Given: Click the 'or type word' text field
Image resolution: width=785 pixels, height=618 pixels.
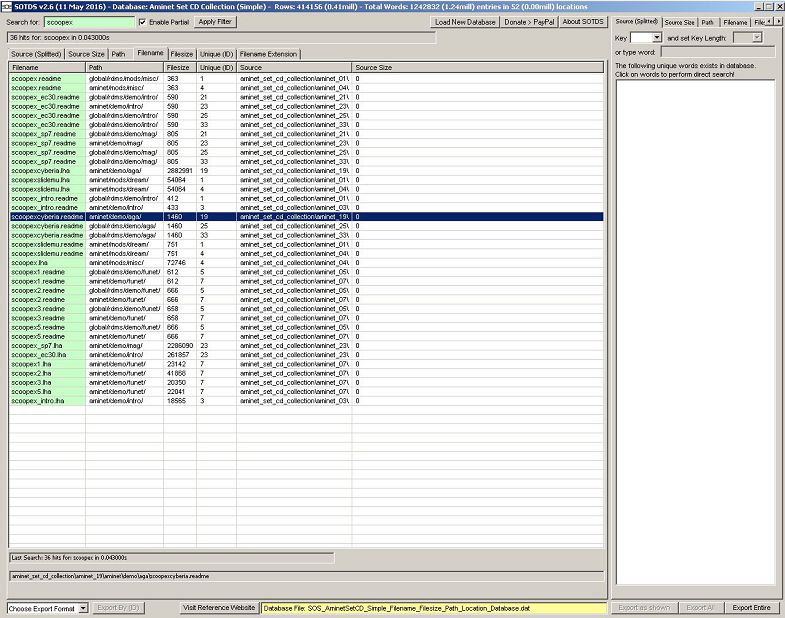Looking at the screenshot, I should click(x=716, y=52).
